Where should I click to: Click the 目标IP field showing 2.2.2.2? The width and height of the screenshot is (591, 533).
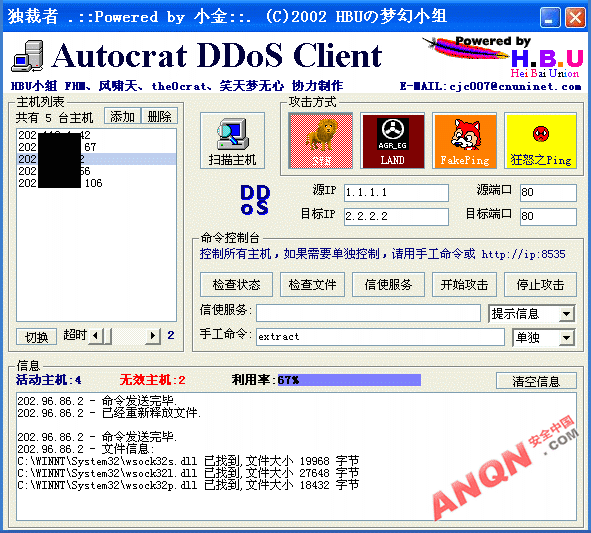tap(396, 217)
